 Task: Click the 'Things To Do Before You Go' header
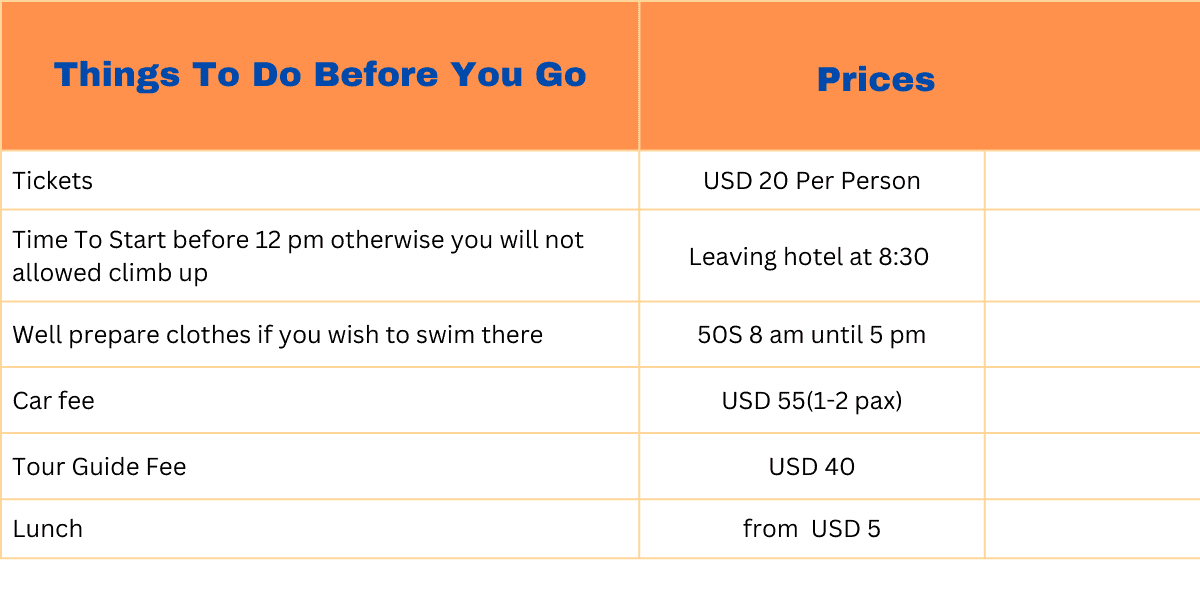pos(320,75)
